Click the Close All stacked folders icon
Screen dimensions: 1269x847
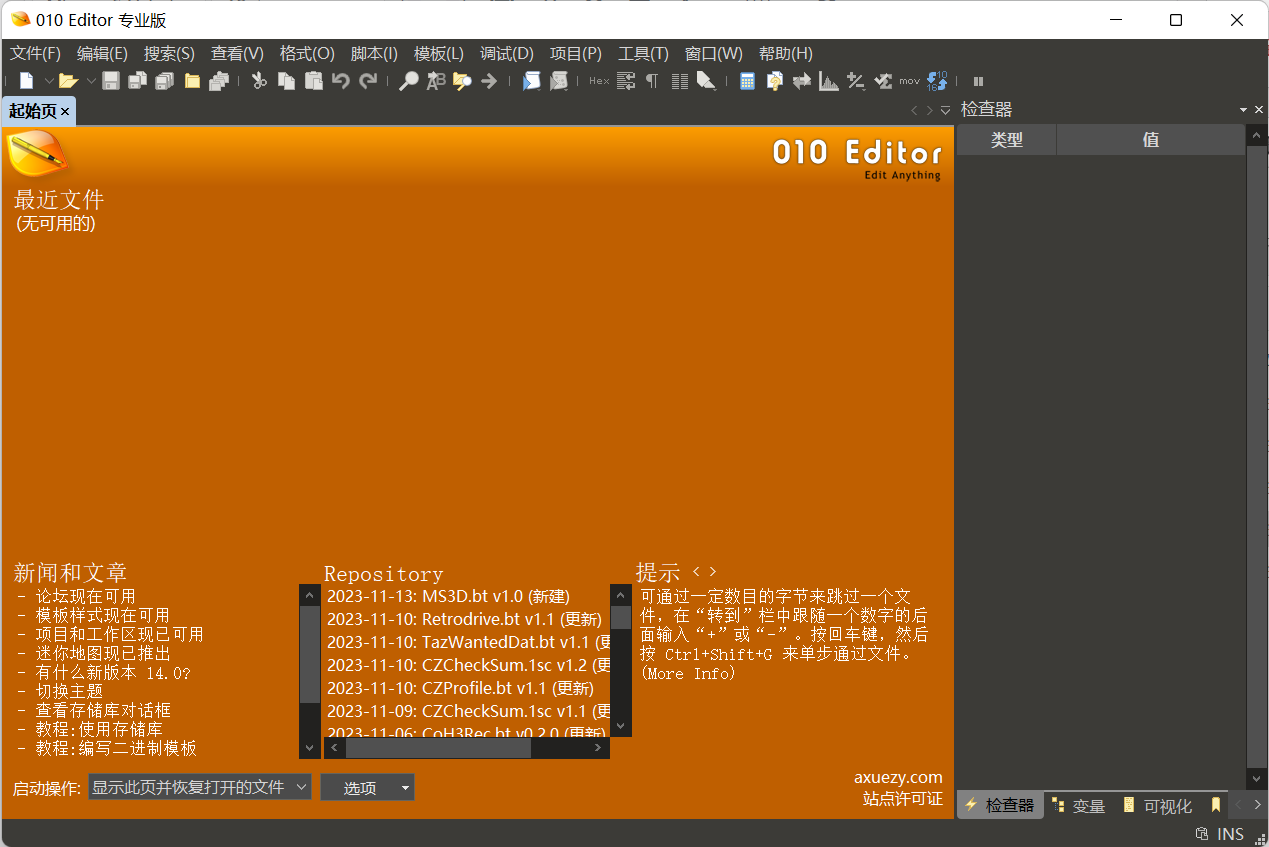coord(219,81)
